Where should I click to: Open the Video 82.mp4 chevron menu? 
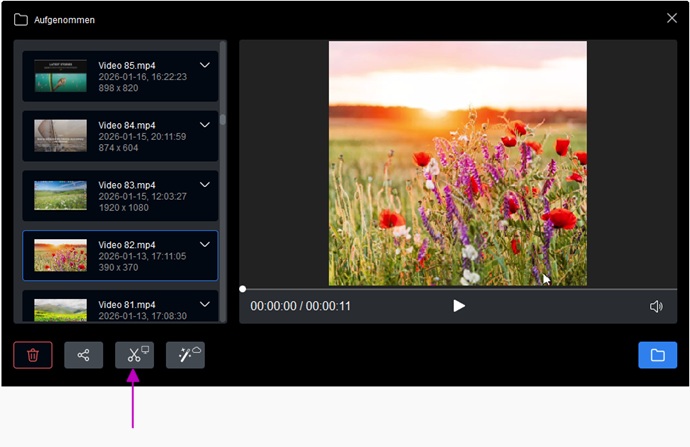[205, 244]
